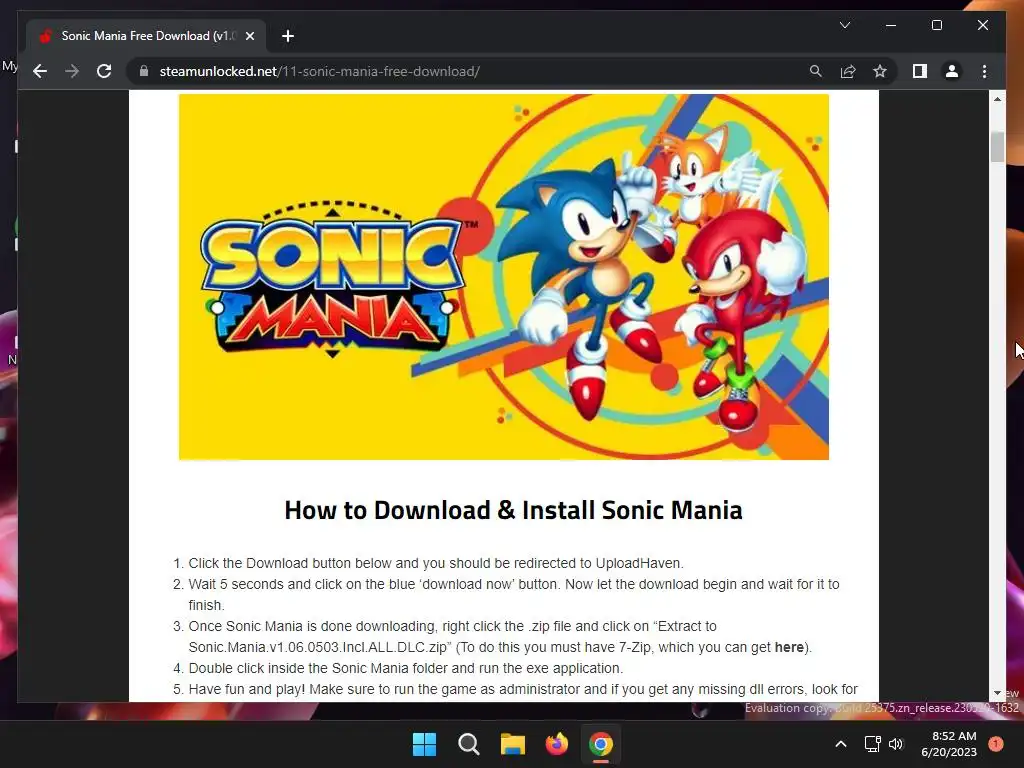The image size is (1024, 768).
Task: Close the Sonic Mania Free Download tab
Action: click(x=249, y=36)
